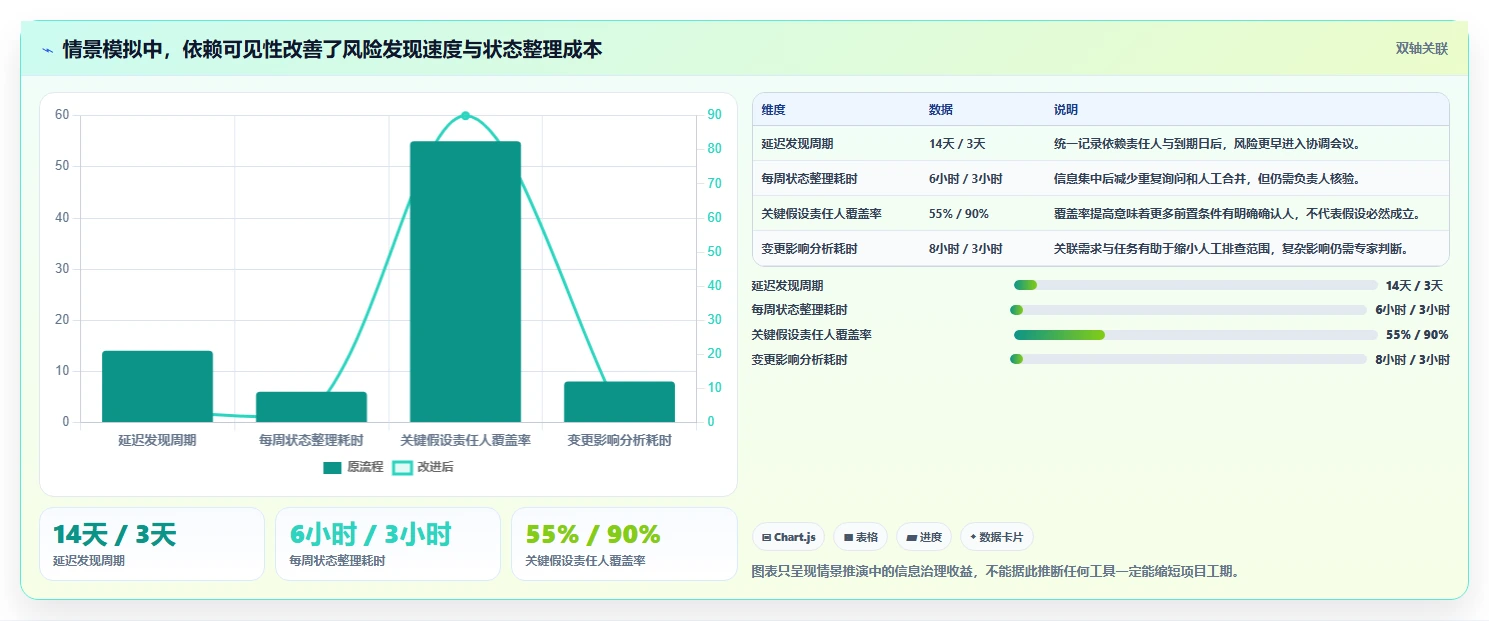
Task: Click the 变更影响分析耗时 progress bar
Action: pyautogui.click(x=1188, y=360)
